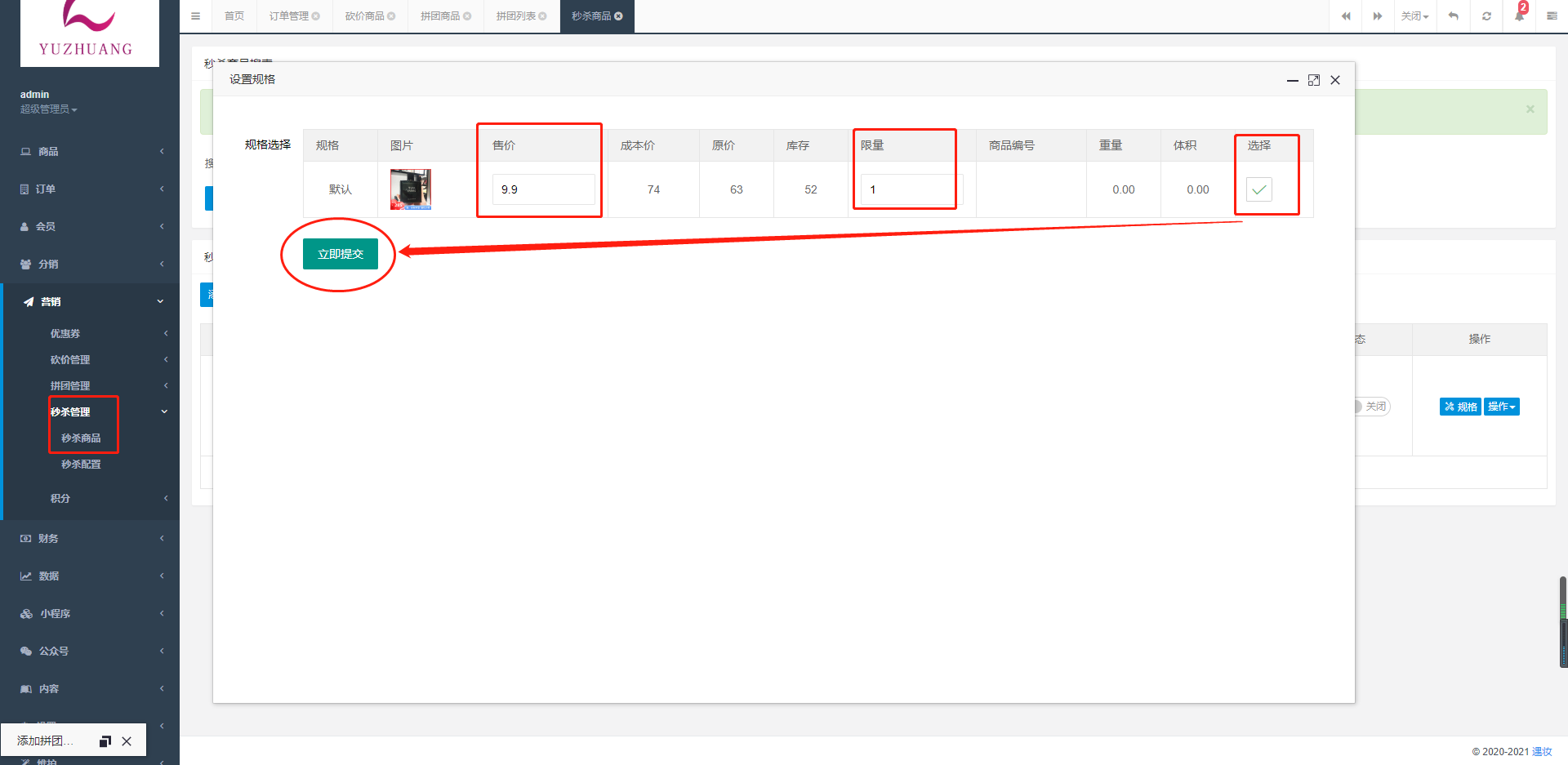This screenshot has width=1568, height=765.
Task: Restore the minimized 添加拼团 window
Action: (105, 741)
